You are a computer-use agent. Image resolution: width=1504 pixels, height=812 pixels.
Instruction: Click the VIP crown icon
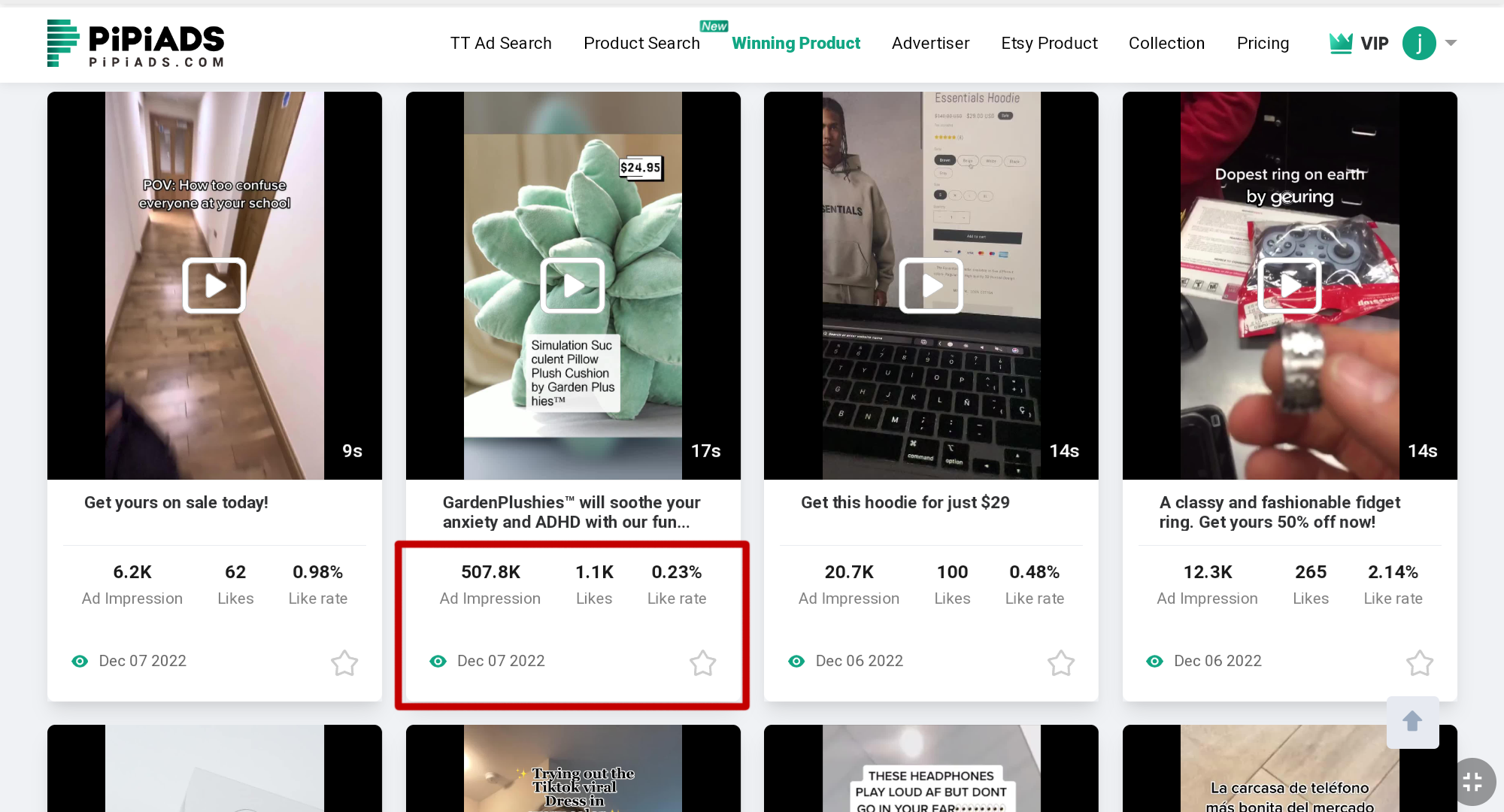pyautogui.click(x=1342, y=43)
